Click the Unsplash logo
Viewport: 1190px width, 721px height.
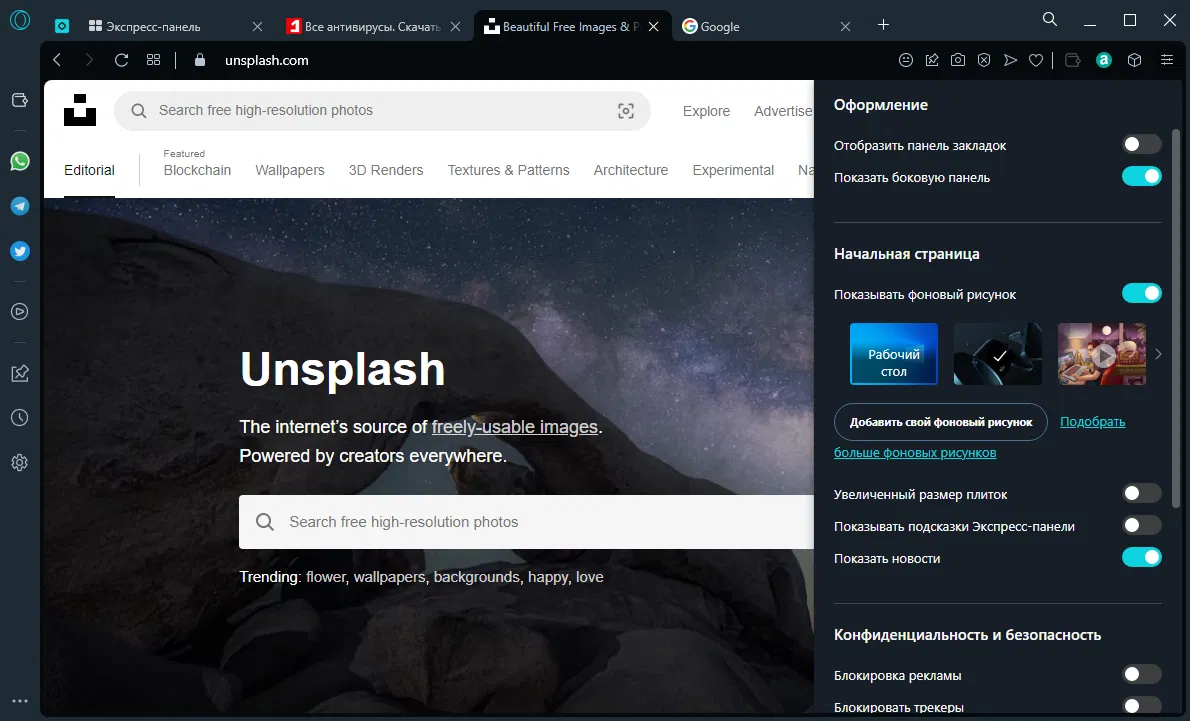coord(80,110)
